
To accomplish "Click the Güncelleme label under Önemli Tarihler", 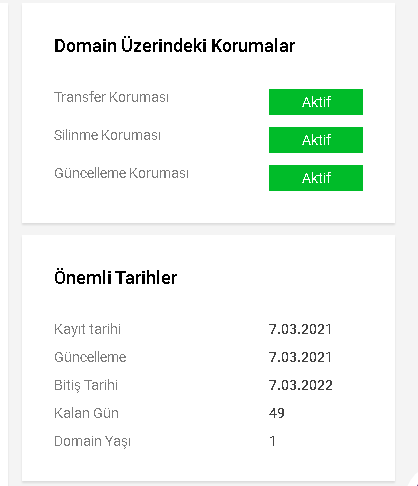I will pyautogui.click(x=90, y=357).
